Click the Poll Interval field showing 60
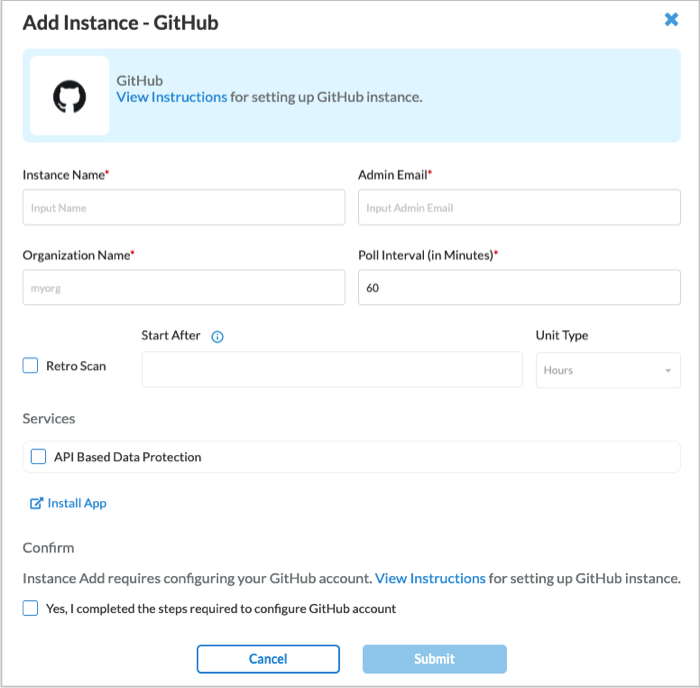This screenshot has width=700, height=688. pyautogui.click(x=519, y=288)
